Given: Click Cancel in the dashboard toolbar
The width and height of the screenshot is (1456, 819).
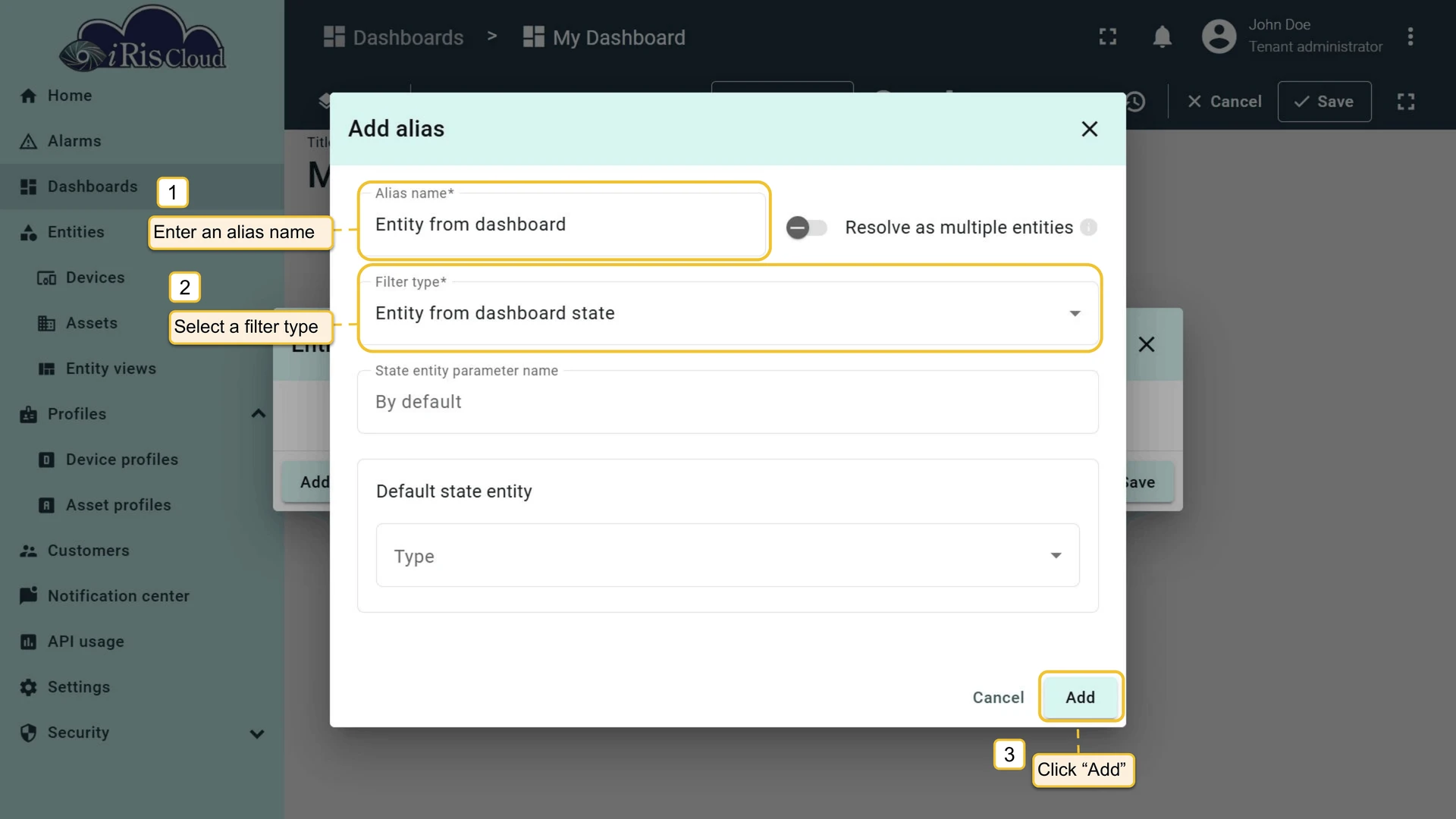Looking at the screenshot, I should point(1224,102).
